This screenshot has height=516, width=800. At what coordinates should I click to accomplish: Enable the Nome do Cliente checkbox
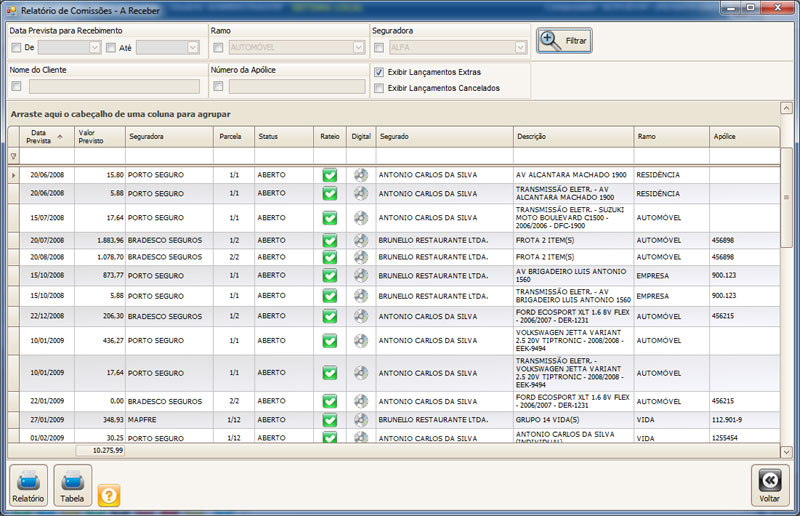[x=16, y=86]
